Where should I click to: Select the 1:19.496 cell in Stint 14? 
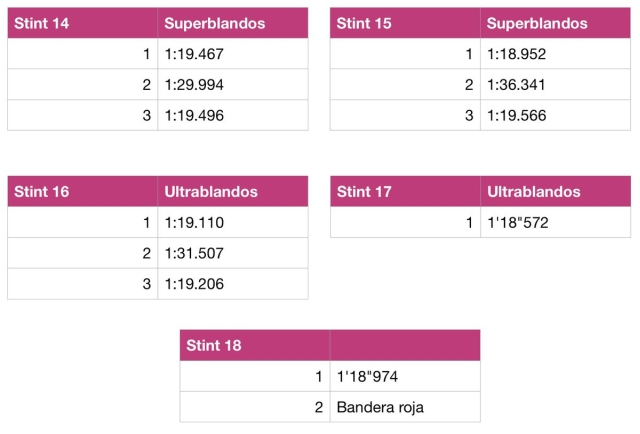pos(233,116)
